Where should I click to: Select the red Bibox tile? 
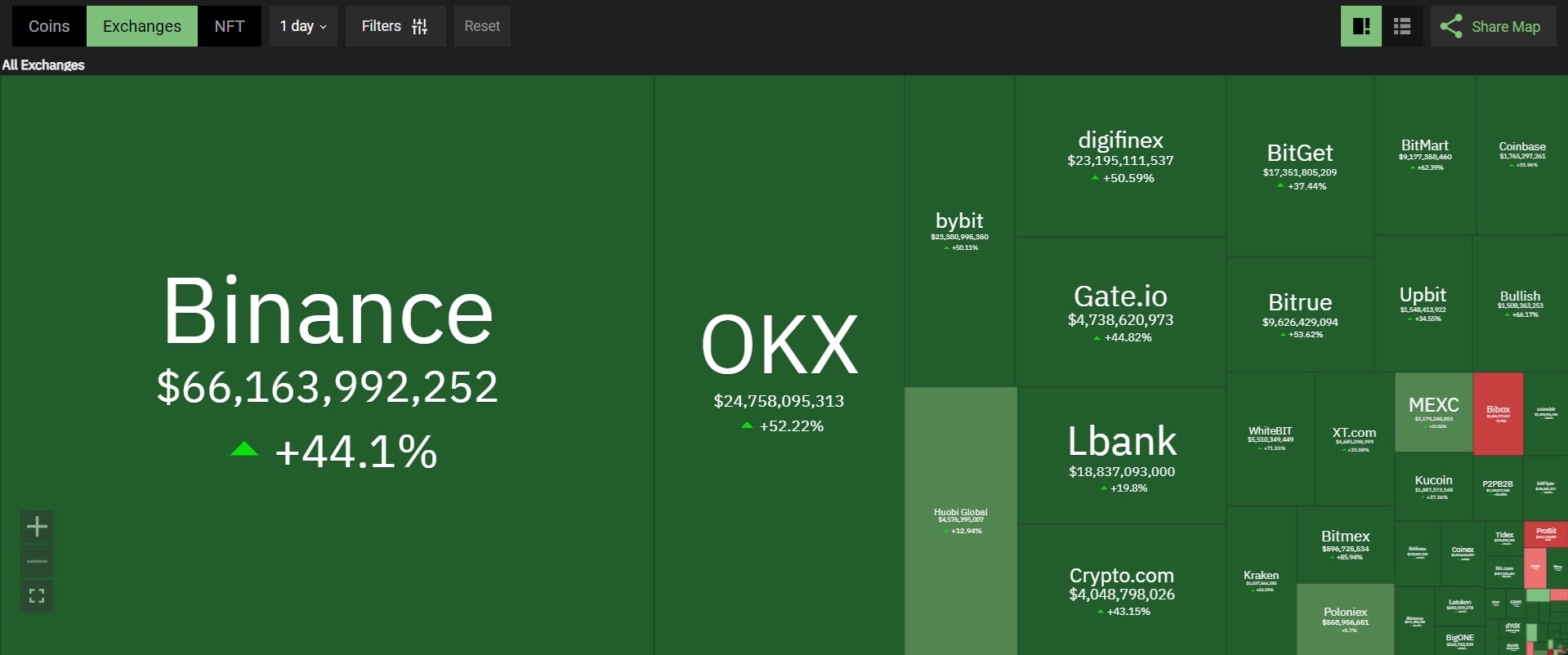pos(1498,413)
